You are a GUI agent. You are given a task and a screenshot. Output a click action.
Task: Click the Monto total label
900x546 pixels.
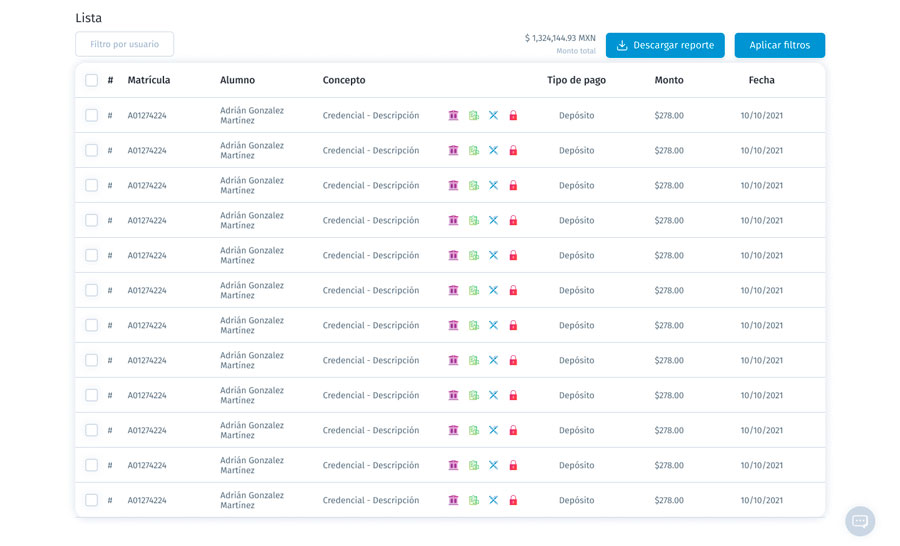pos(576,51)
